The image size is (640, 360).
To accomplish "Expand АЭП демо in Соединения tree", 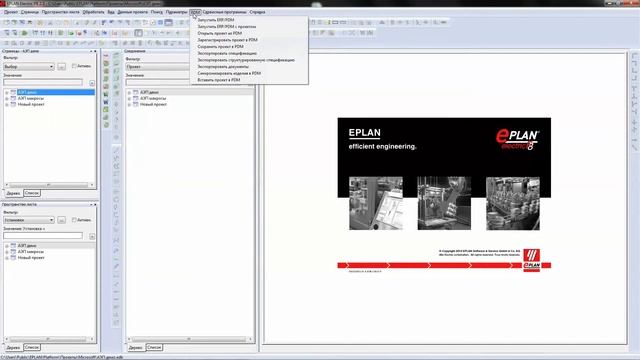I will tap(129, 93).
